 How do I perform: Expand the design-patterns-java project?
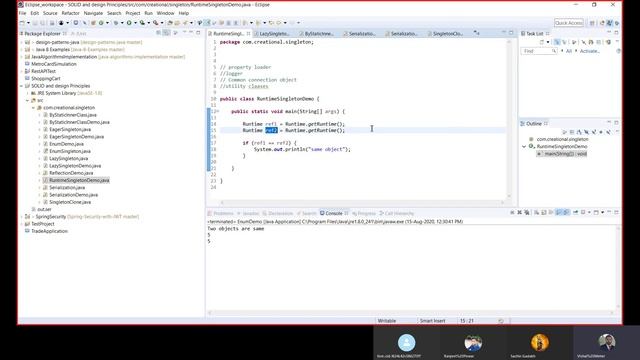point(22,42)
